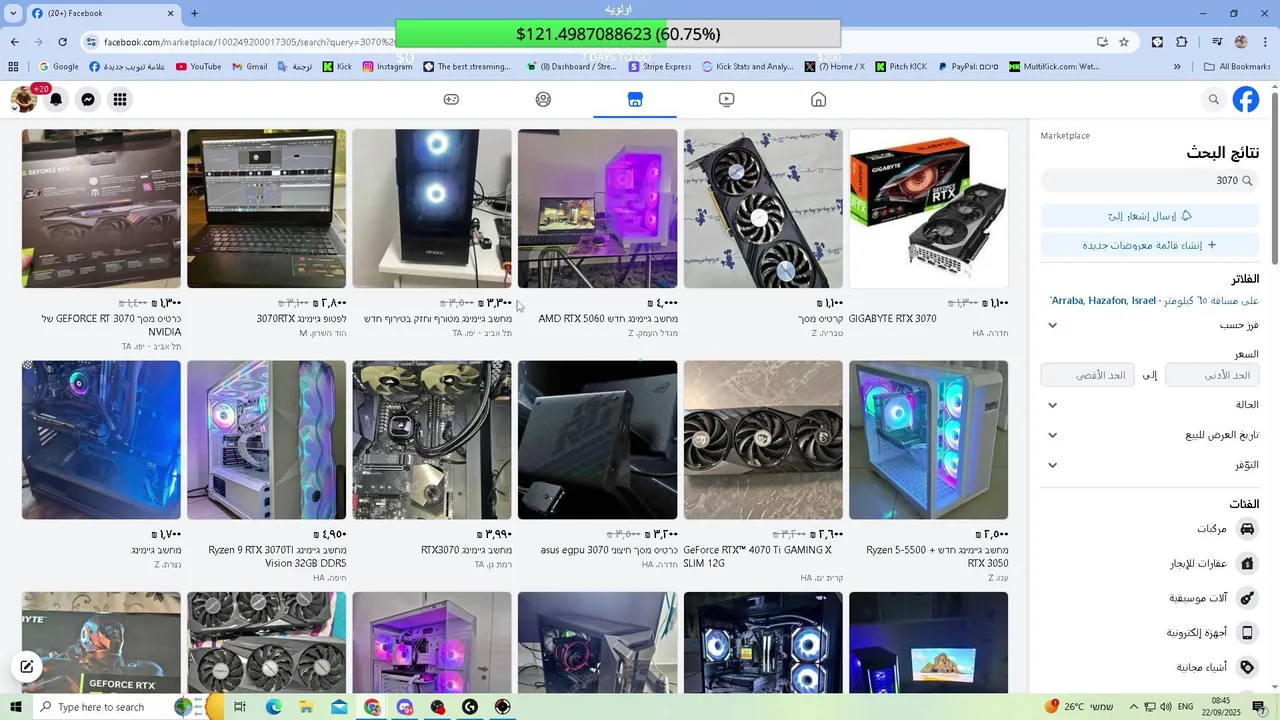Show hidden bookmarks with the chevron
Viewport: 1280px width, 720px height.
coord(1177,67)
